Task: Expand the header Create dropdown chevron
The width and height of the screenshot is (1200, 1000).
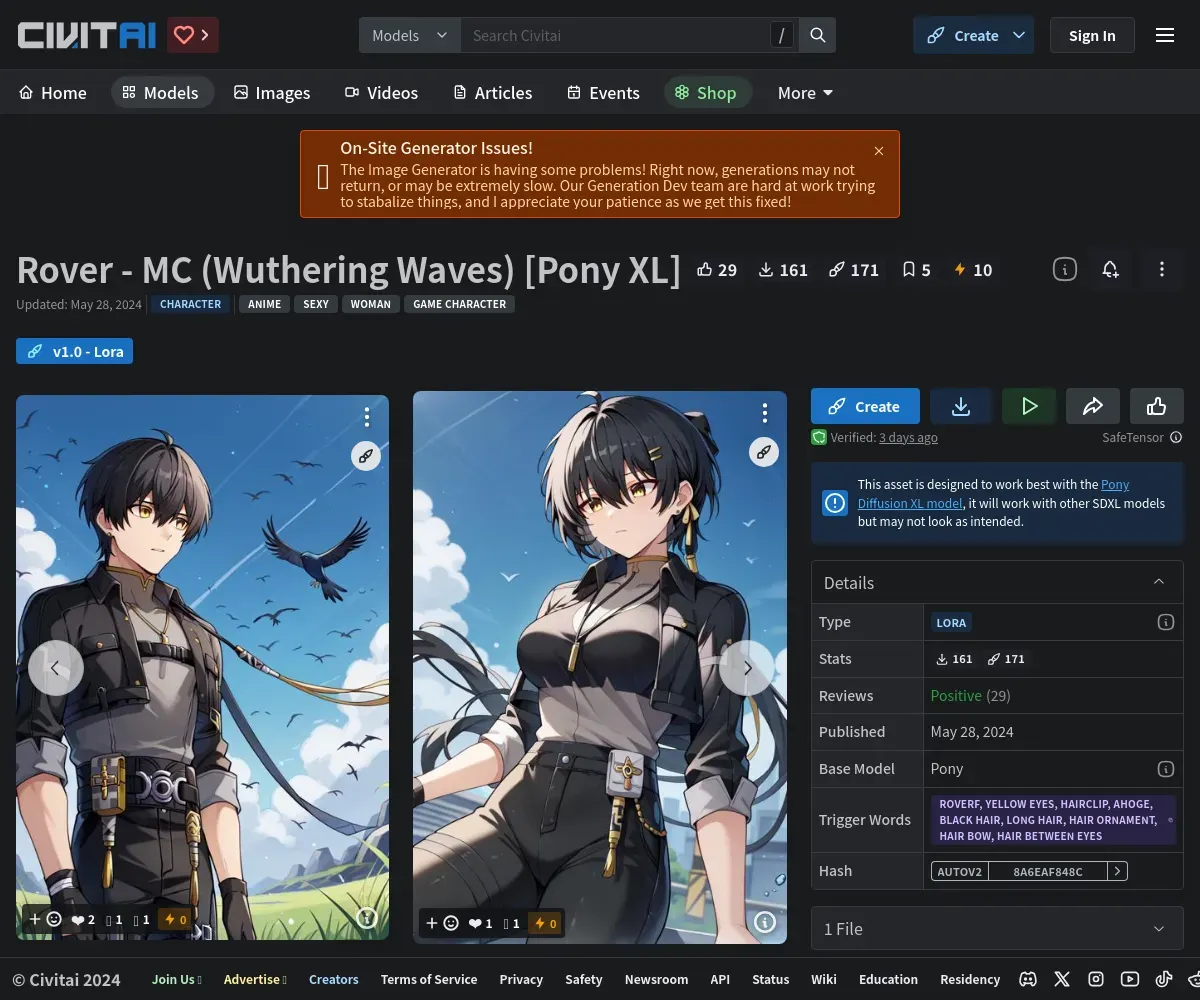Action: pyautogui.click(x=1019, y=35)
